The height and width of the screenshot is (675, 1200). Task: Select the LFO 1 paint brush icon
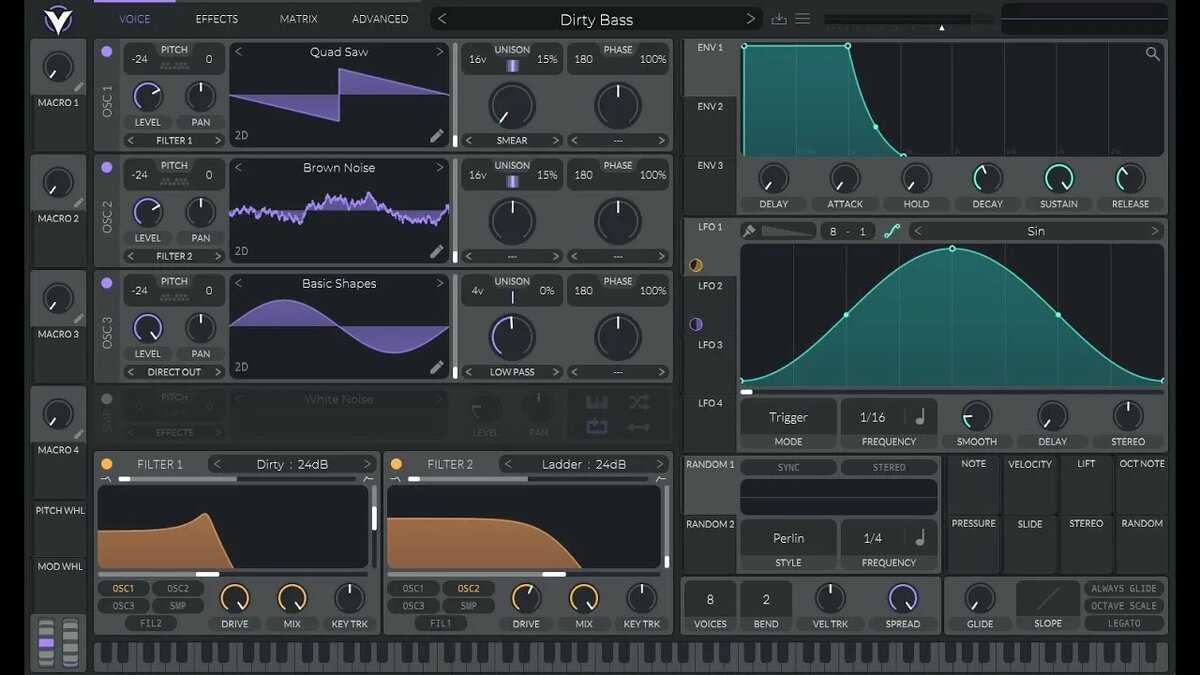coord(749,231)
